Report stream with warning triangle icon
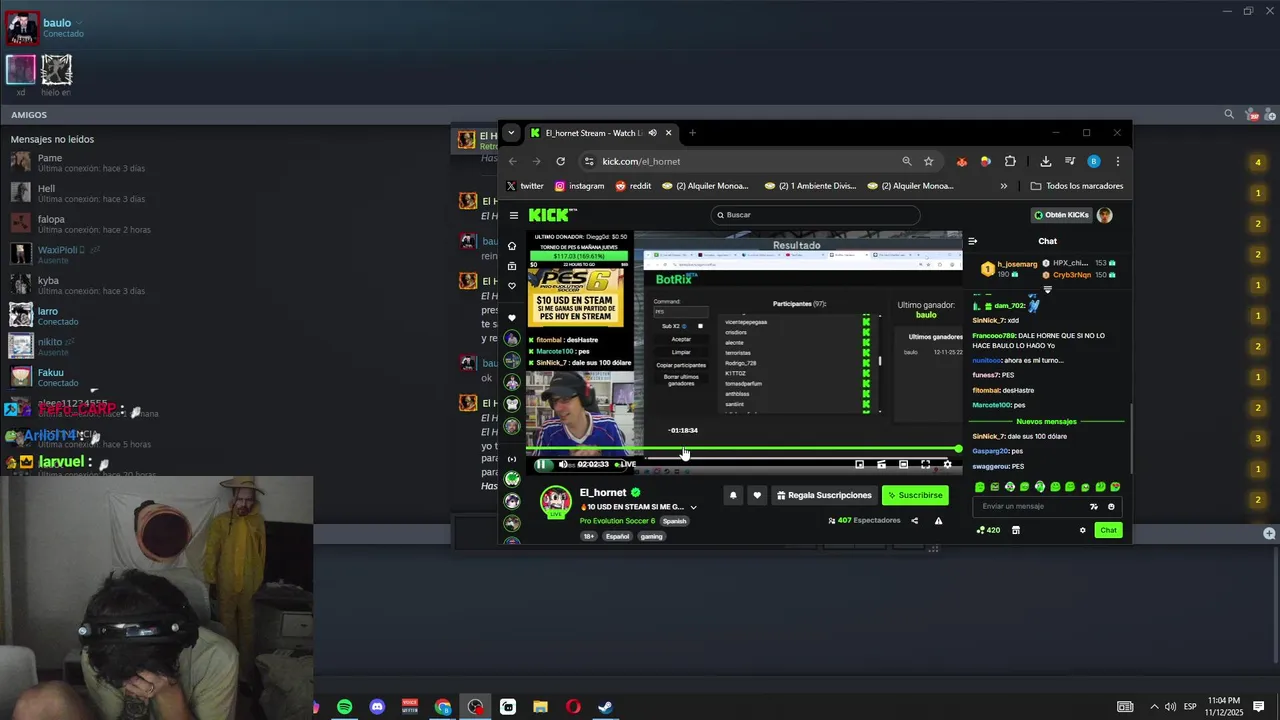Screen dimensions: 1280x720 click(x=938, y=520)
